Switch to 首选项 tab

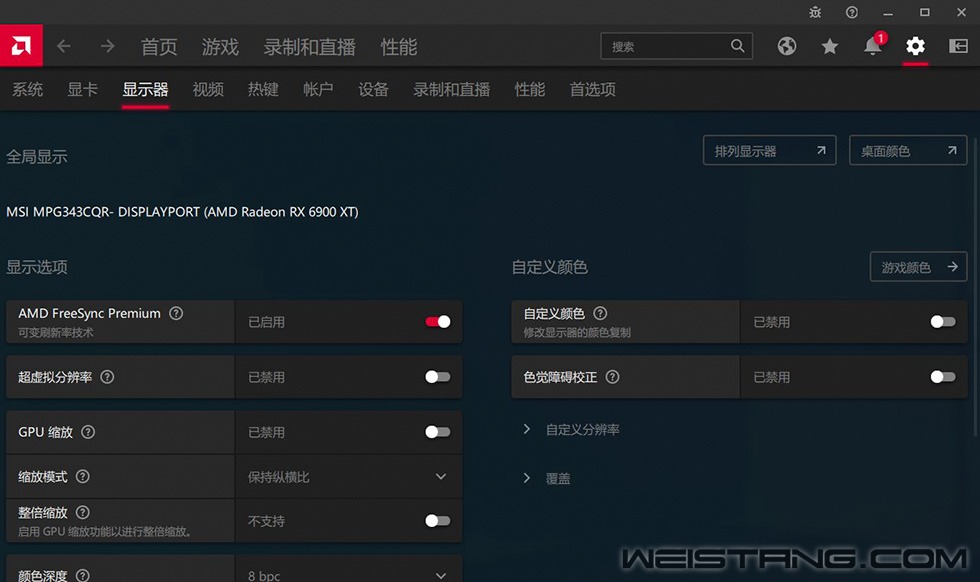[592, 89]
